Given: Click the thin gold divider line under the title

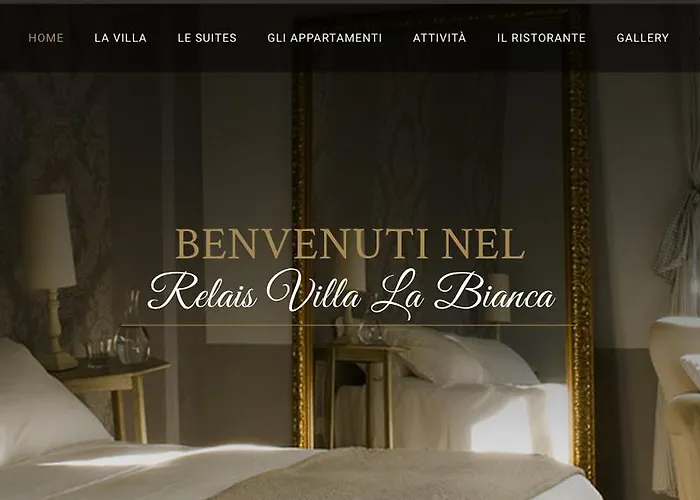Looking at the screenshot, I should tap(347, 325).
